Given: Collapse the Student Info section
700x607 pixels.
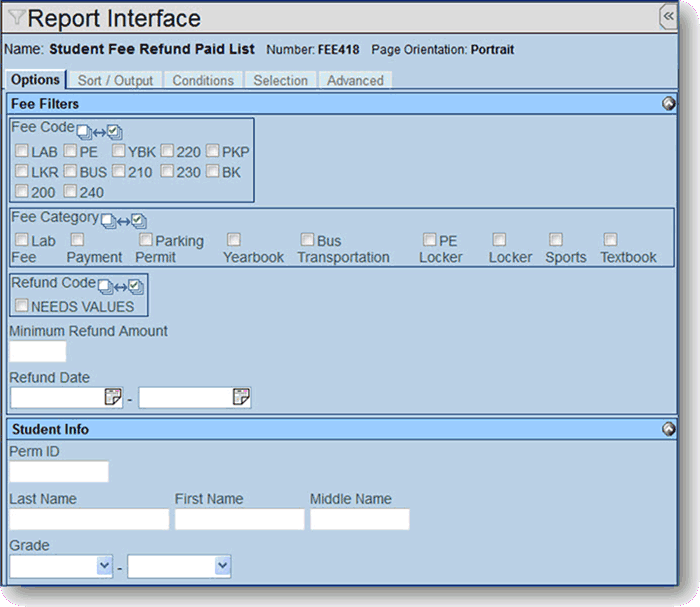Looking at the screenshot, I should click(668, 429).
